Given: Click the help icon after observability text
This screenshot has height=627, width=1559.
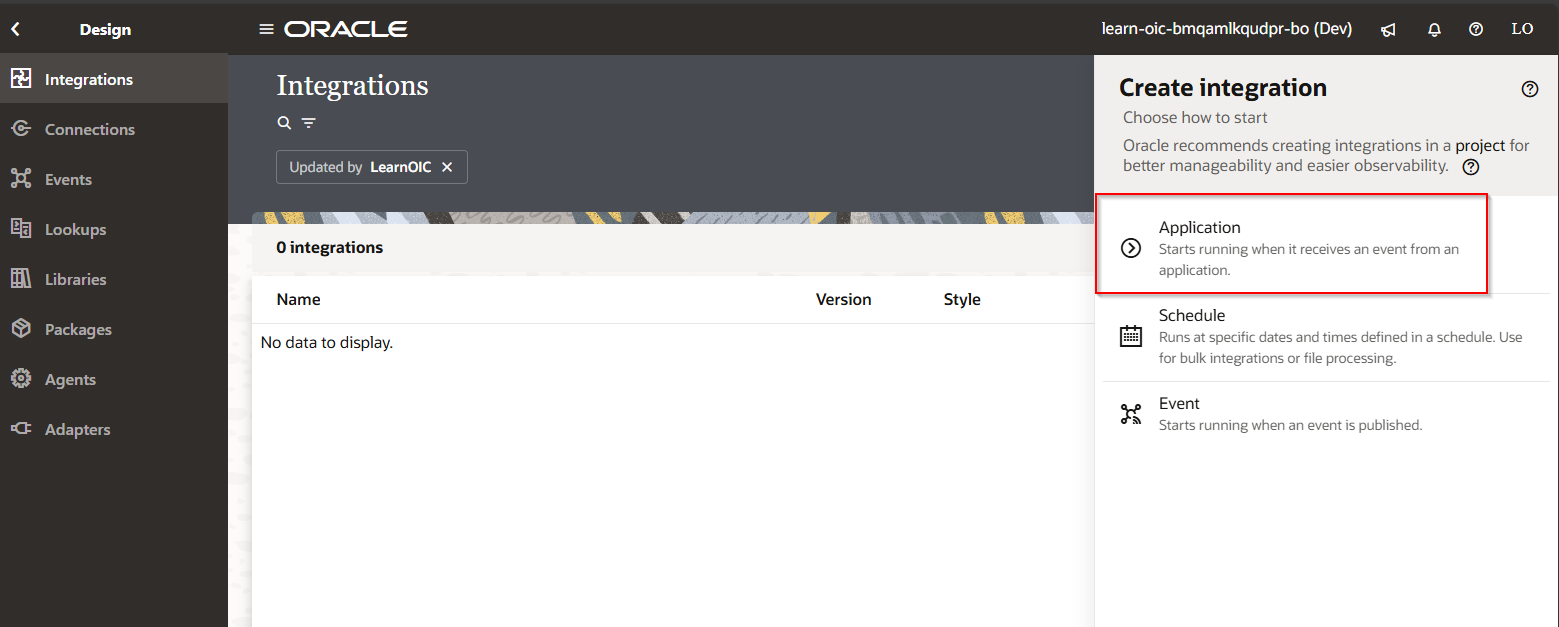Looking at the screenshot, I should point(1471,167).
